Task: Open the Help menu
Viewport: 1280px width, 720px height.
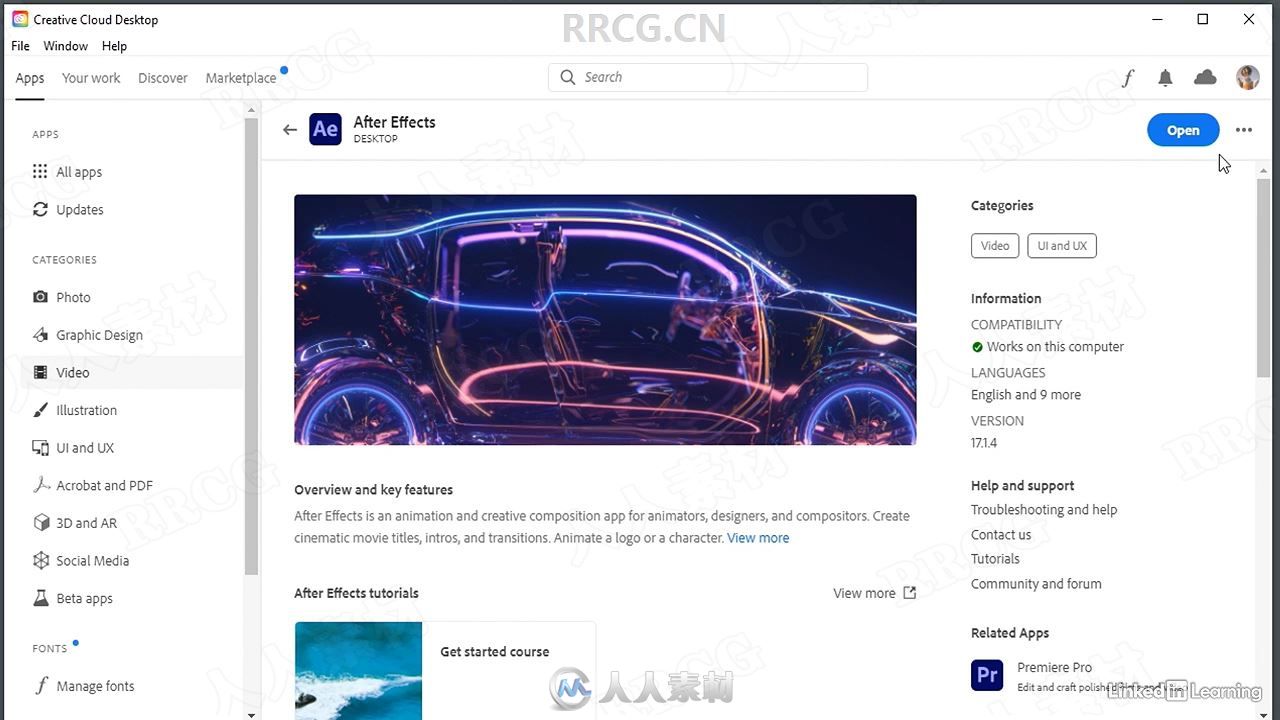Action: click(114, 46)
